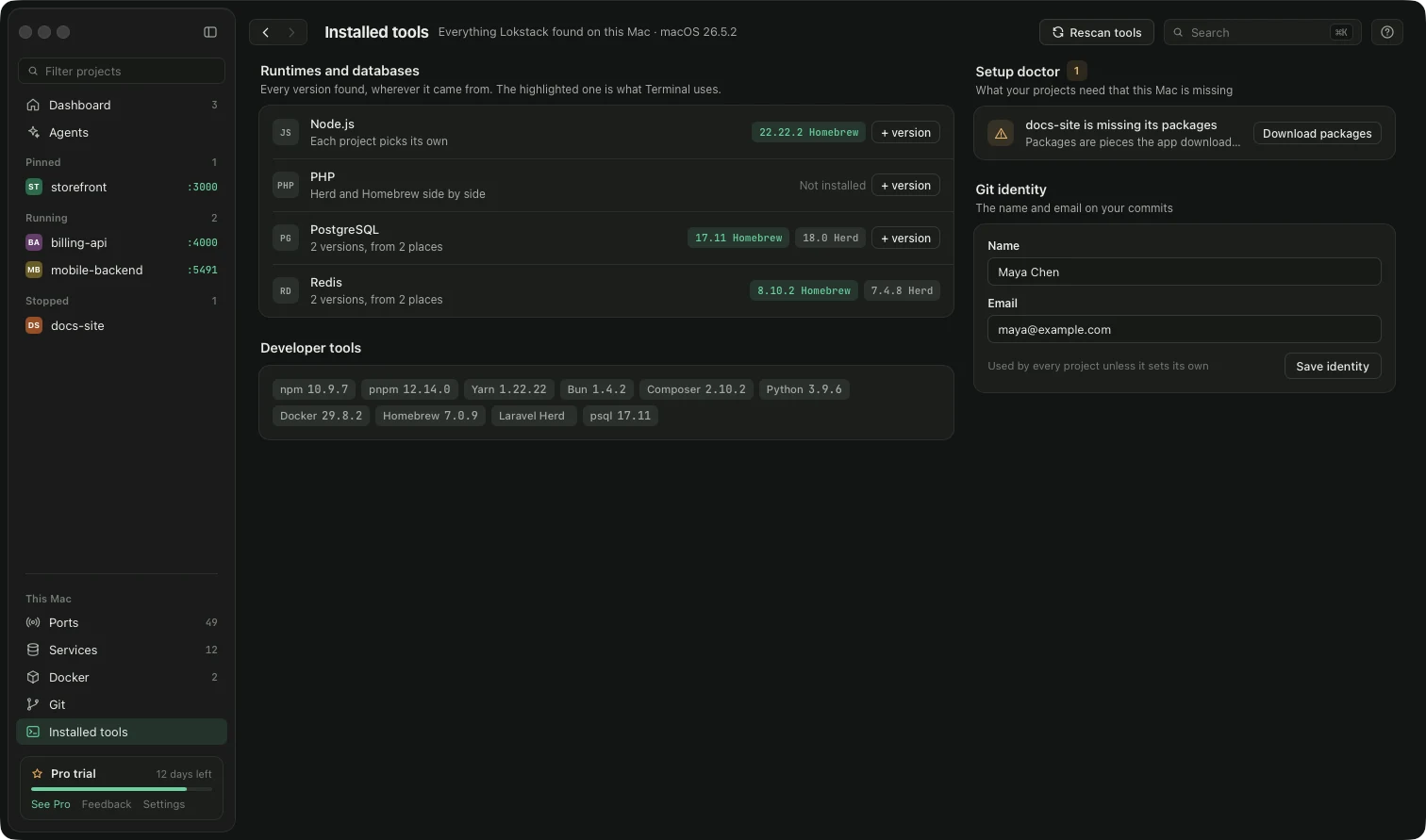
Task: Click the Git identity Email field
Action: click(1184, 329)
